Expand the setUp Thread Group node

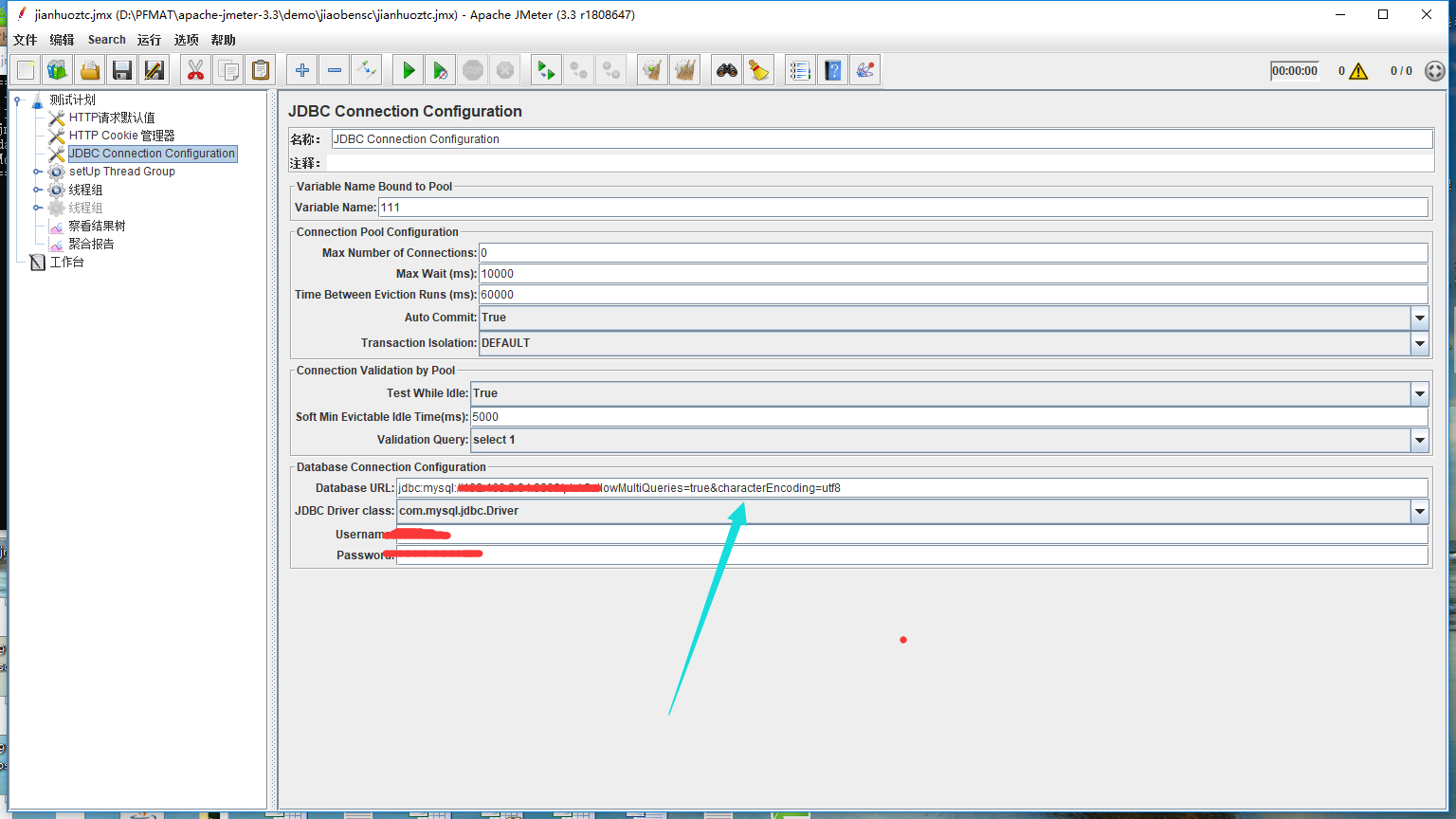[x=37, y=172]
